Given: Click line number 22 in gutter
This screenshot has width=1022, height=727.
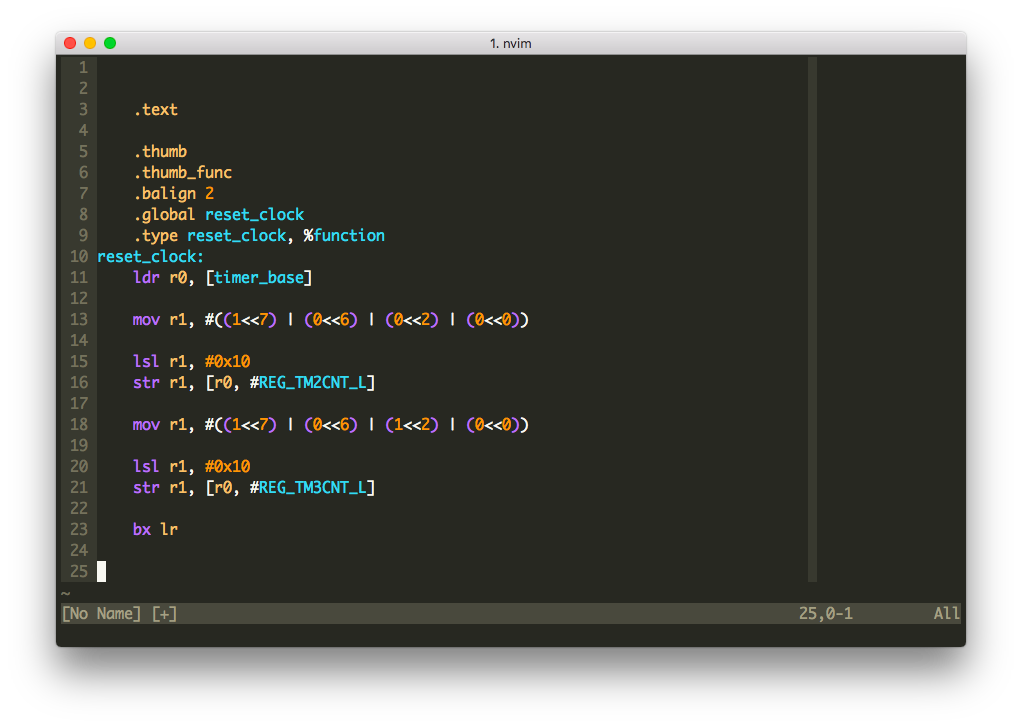Looking at the screenshot, I should tap(79, 509).
